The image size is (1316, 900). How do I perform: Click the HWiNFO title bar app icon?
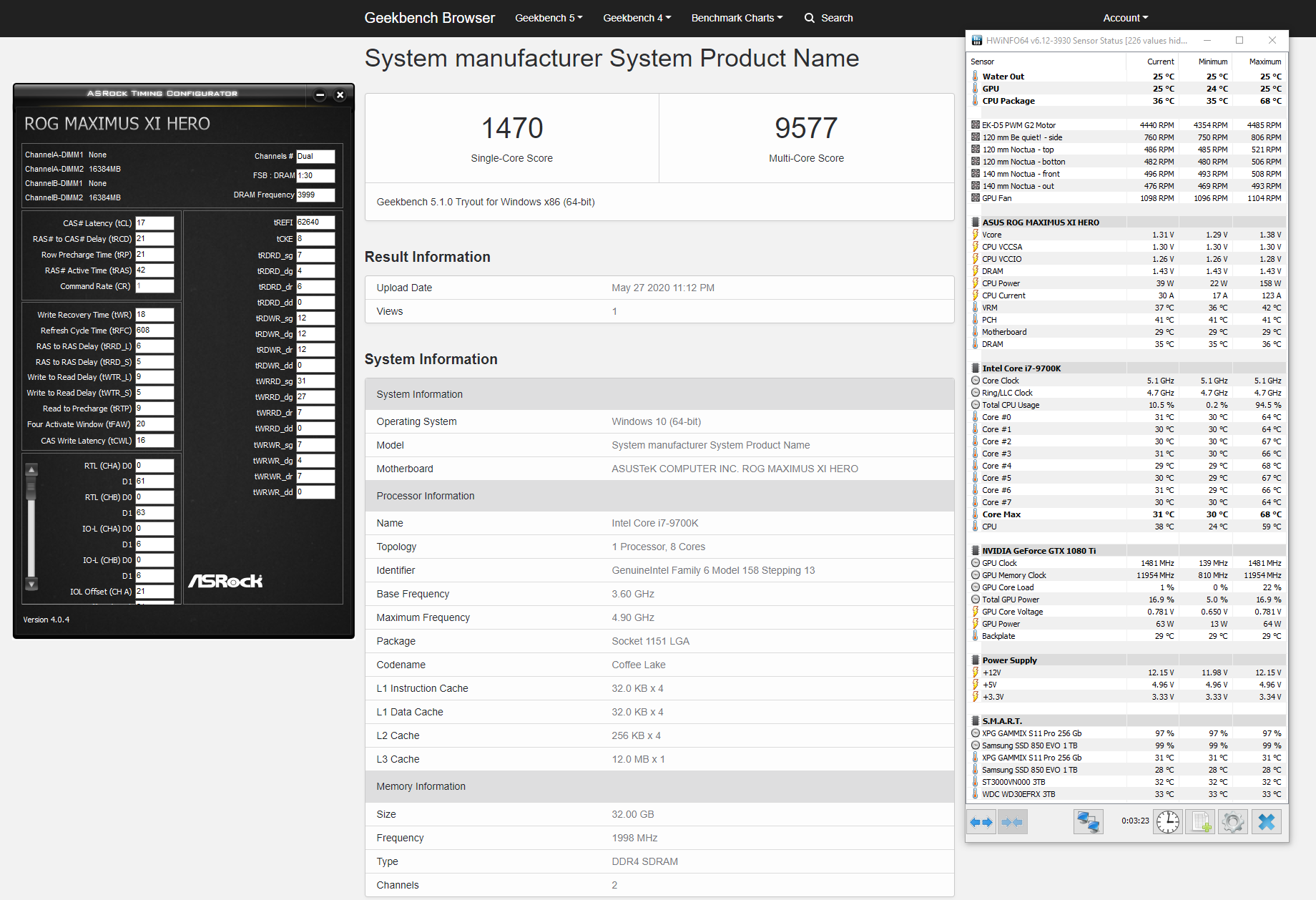pos(976,41)
